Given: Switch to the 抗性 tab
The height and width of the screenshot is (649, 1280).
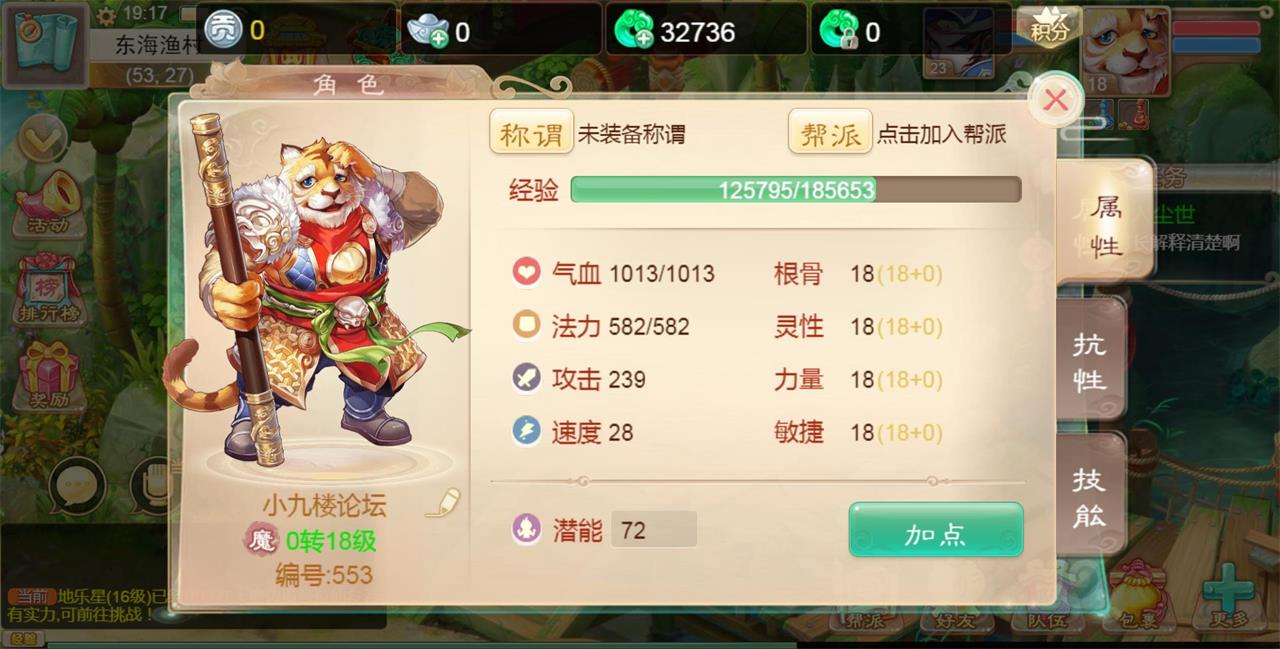Looking at the screenshot, I should tap(1090, 362).
